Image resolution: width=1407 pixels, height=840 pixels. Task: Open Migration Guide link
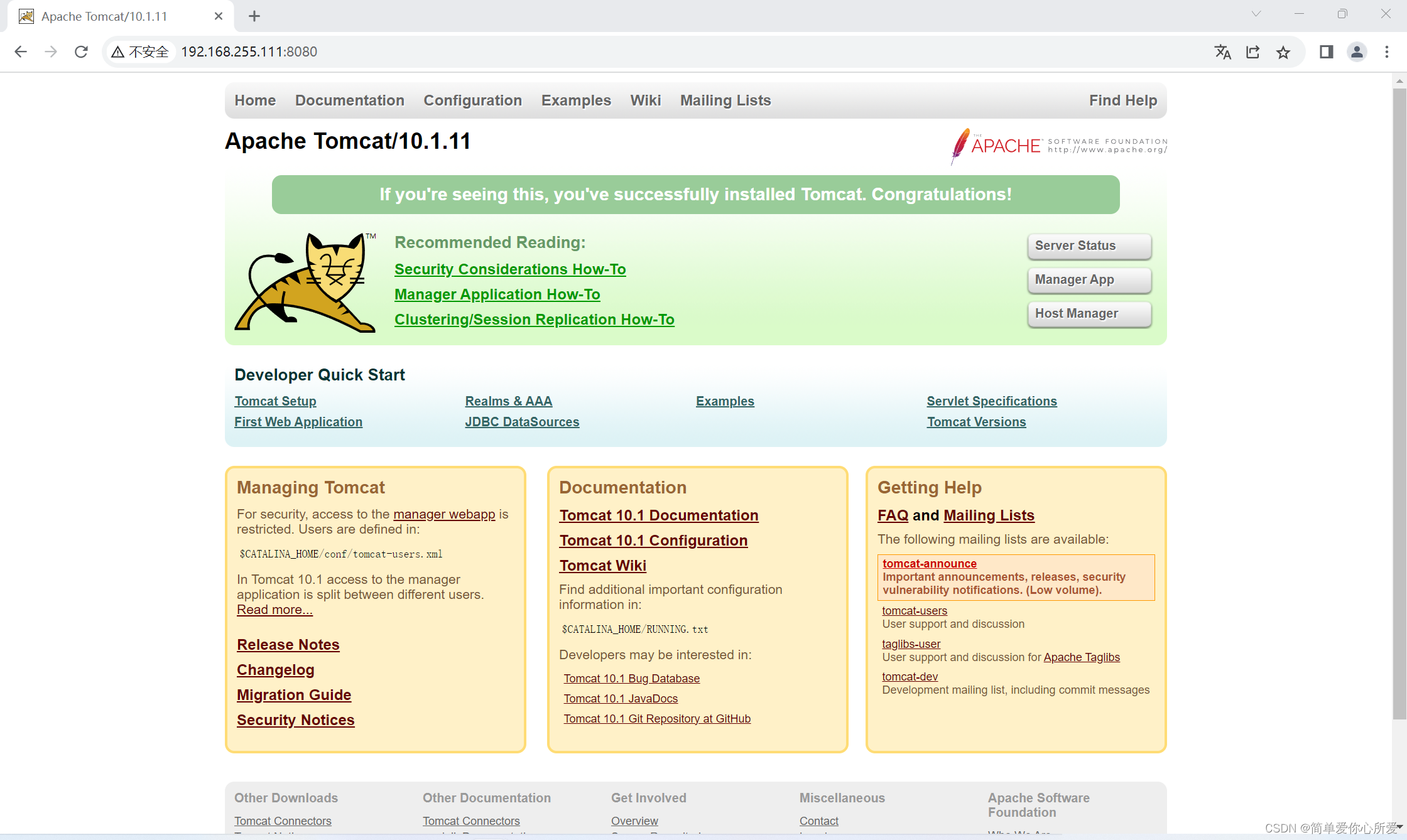click(294, 695)
